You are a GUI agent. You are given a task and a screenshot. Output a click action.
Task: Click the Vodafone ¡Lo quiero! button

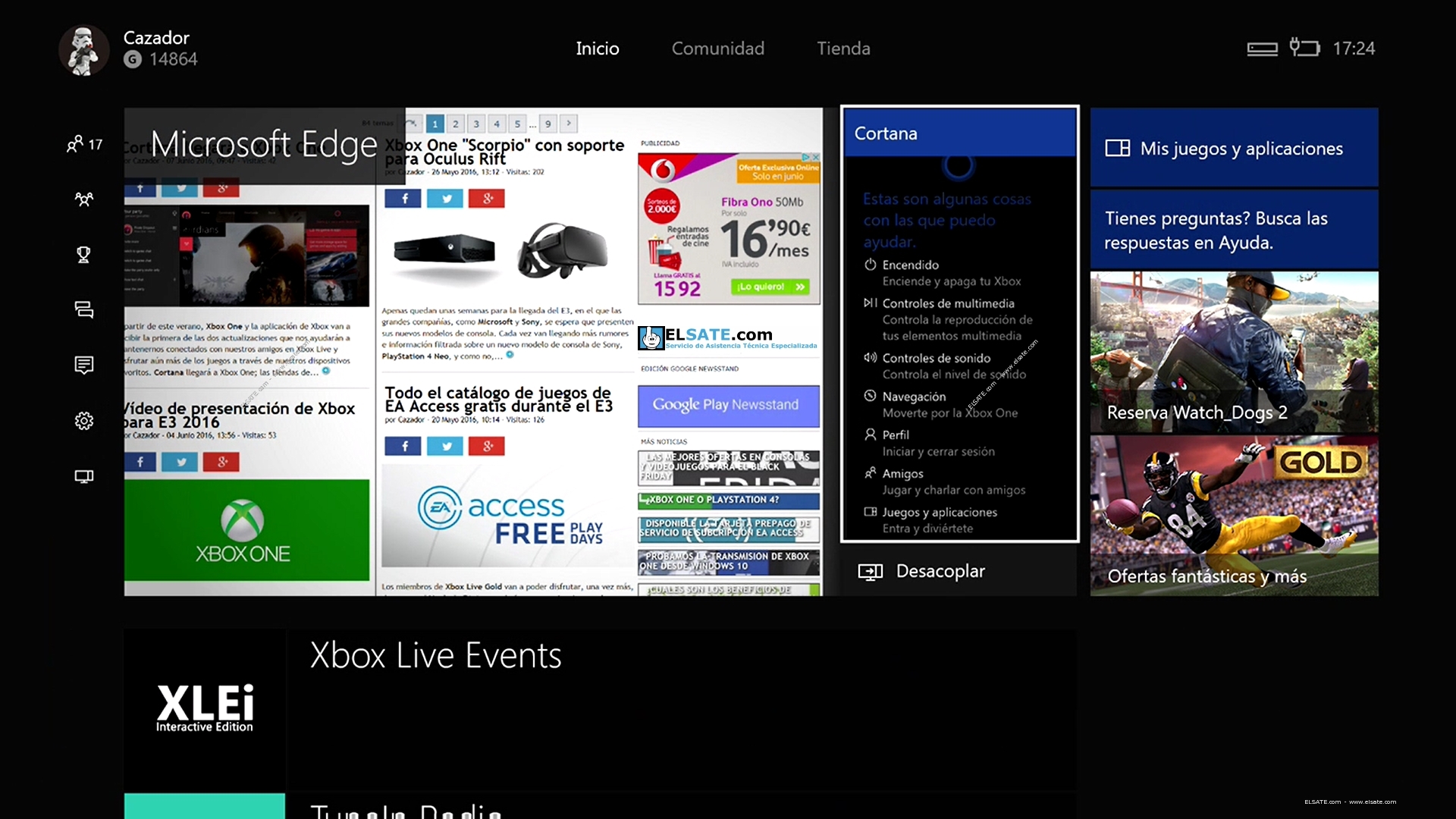(770, 287)
